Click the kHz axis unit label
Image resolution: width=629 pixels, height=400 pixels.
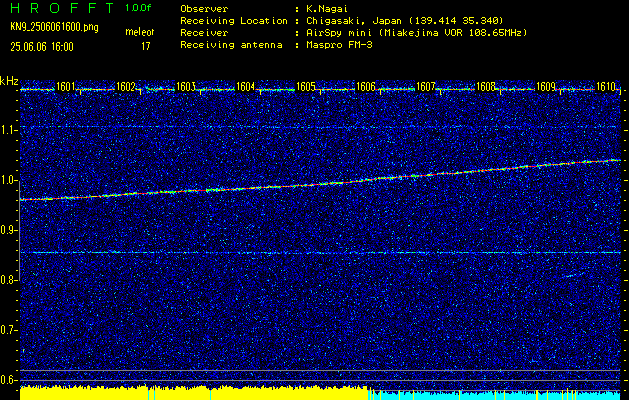coord(9,81)
